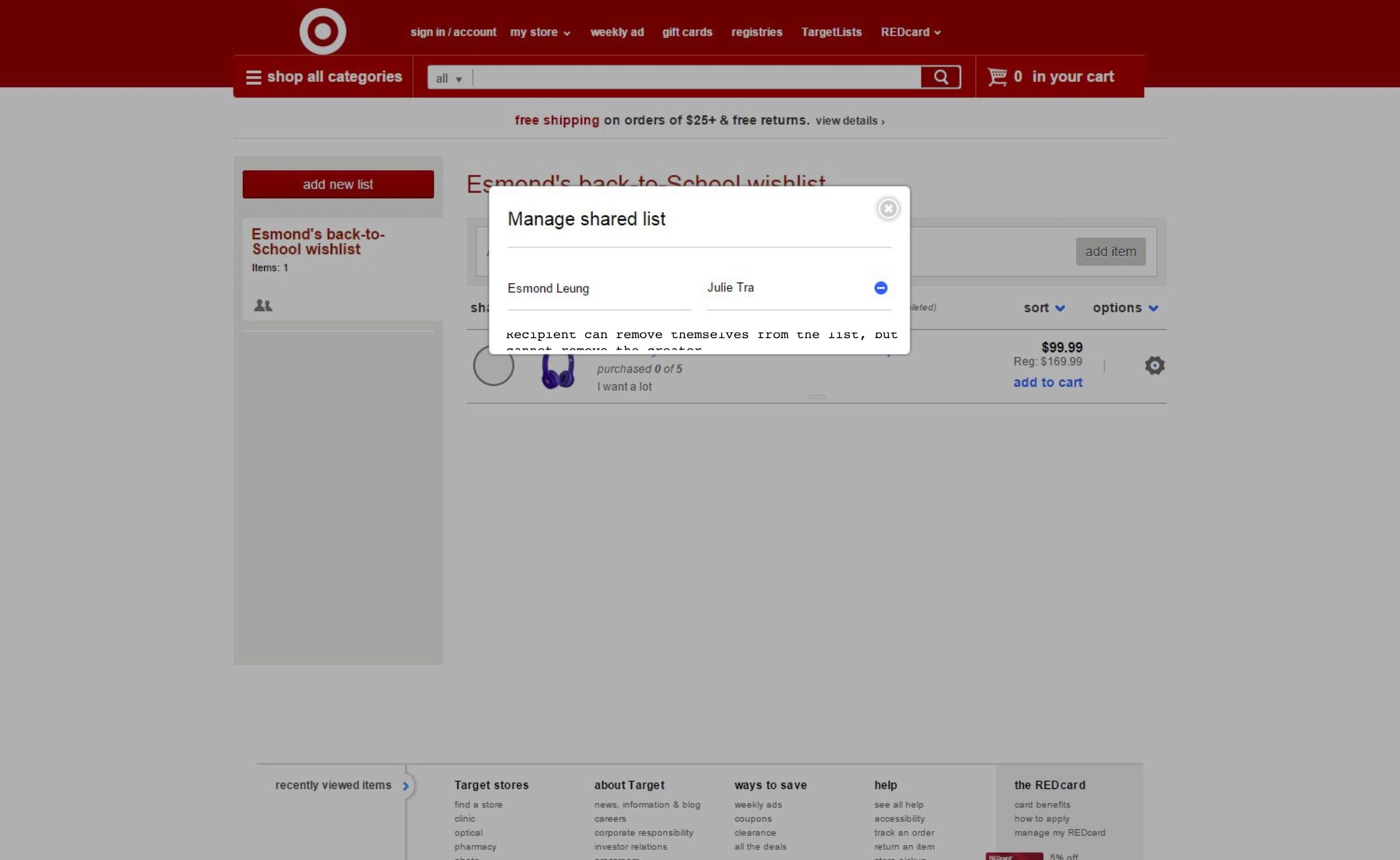Click Esmond Leung in the shared list dialog

[x=548, y=288]
